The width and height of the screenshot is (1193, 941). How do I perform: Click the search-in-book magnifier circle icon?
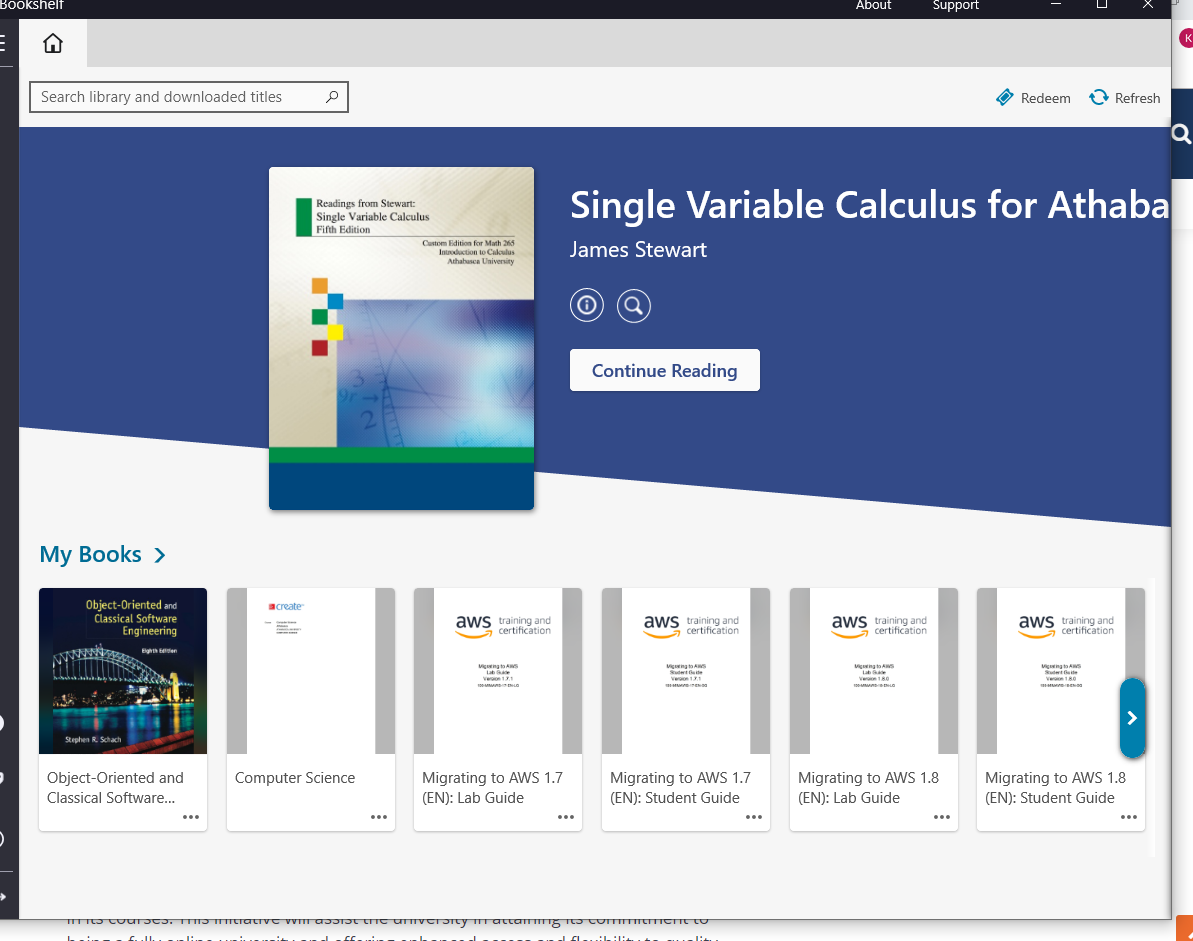click(634, 306)
